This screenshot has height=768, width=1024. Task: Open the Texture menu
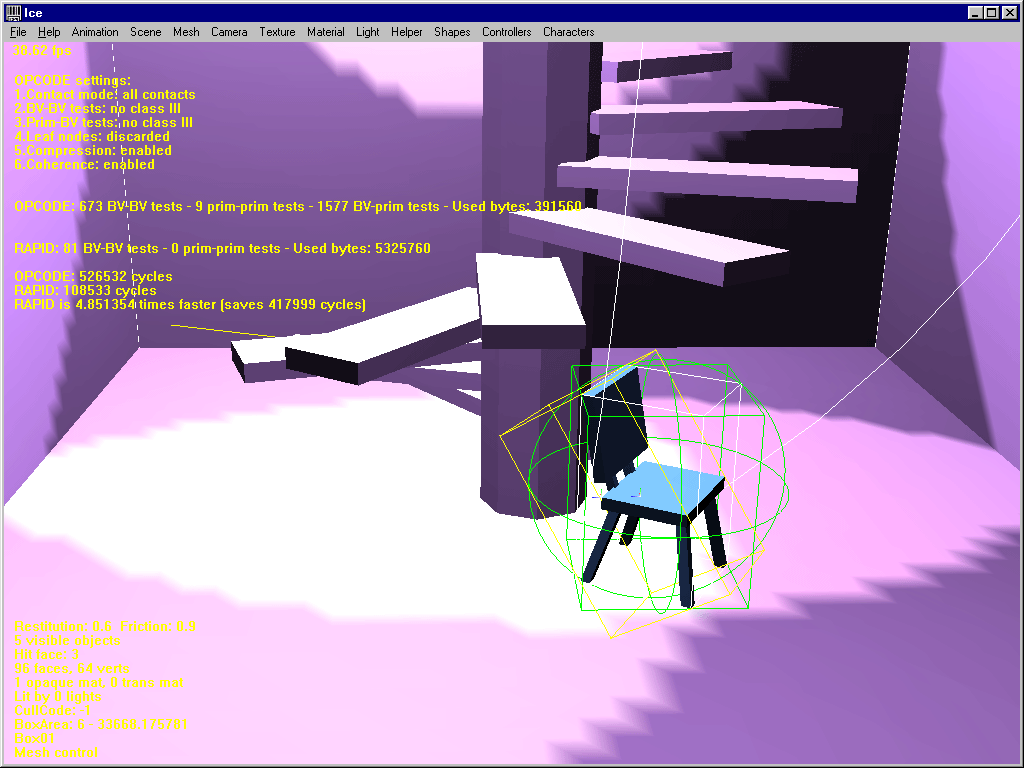[278, 32]
